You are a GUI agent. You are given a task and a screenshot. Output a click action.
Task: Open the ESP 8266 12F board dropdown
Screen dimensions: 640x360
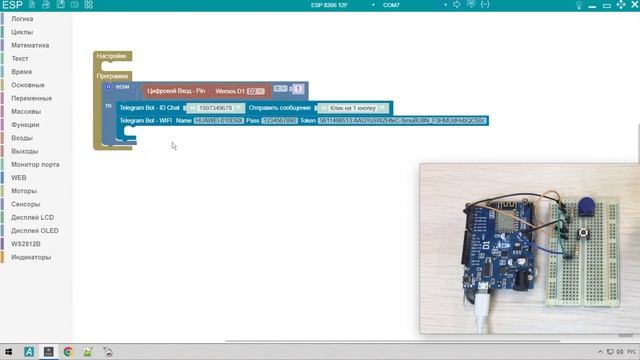[x=343, y=5]
